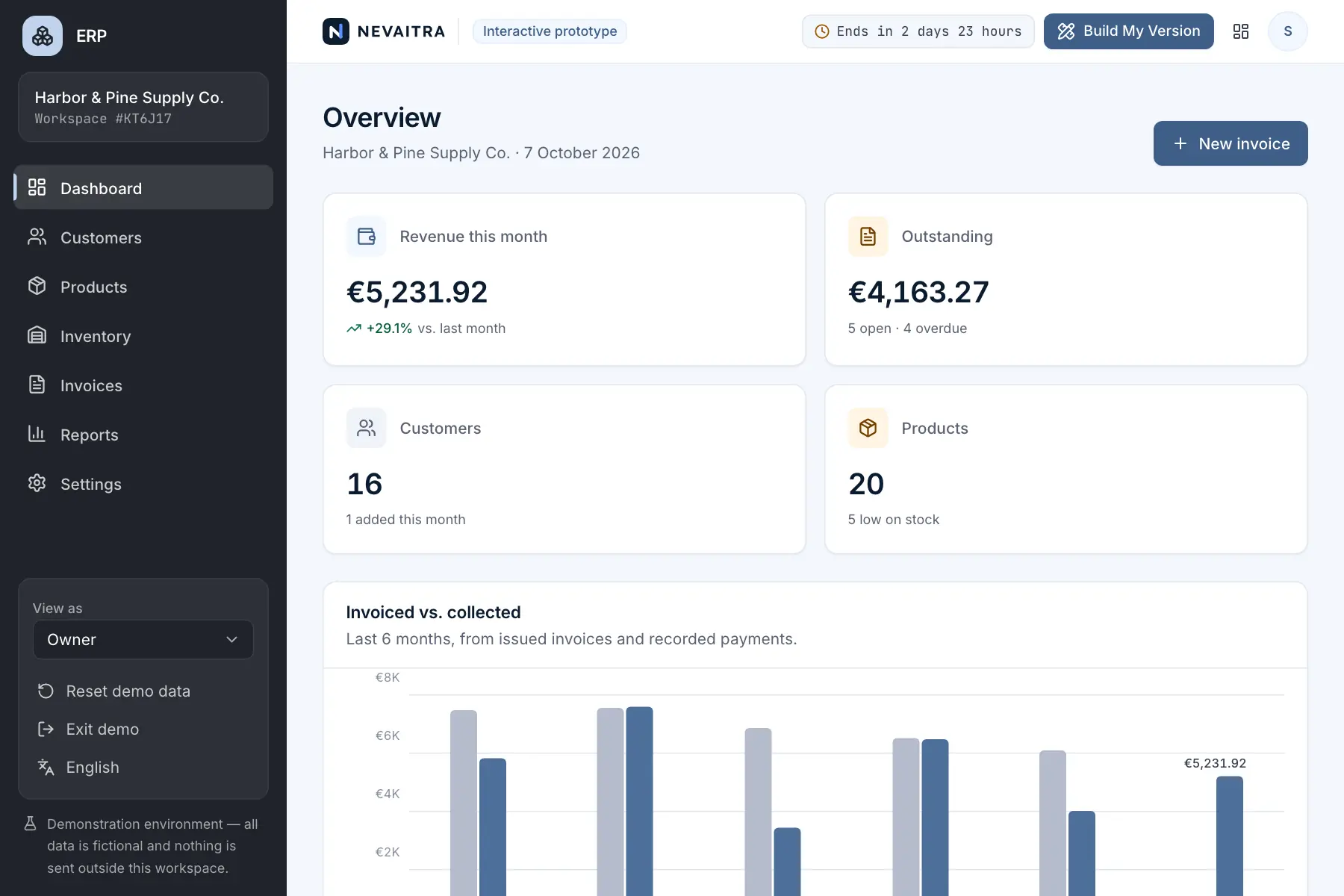Select Harbor & Pine Supply Co. workspace card

pyautogui.click(x=143, y=107)
